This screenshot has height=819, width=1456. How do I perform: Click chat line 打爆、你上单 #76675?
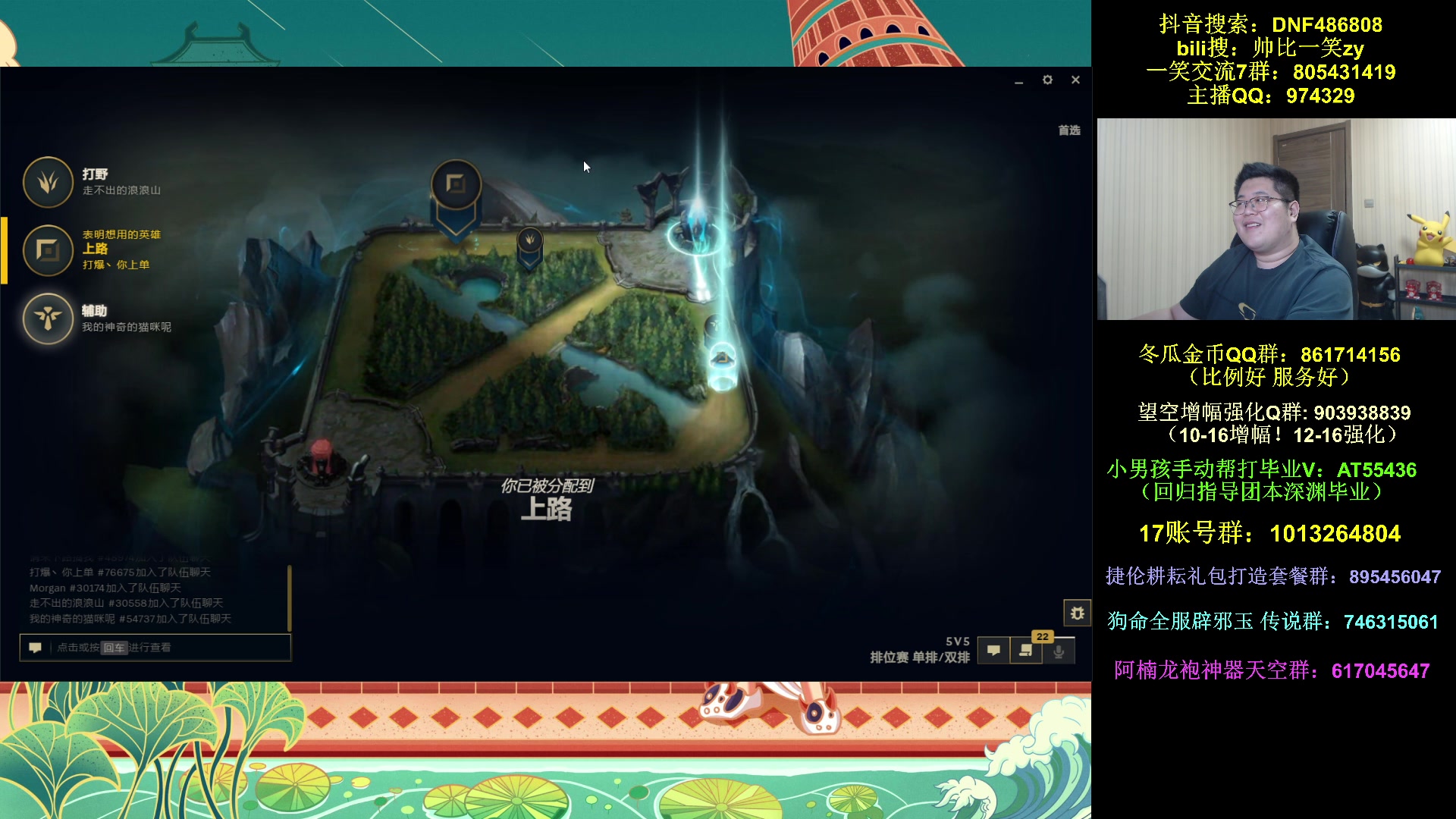[120, 573]
